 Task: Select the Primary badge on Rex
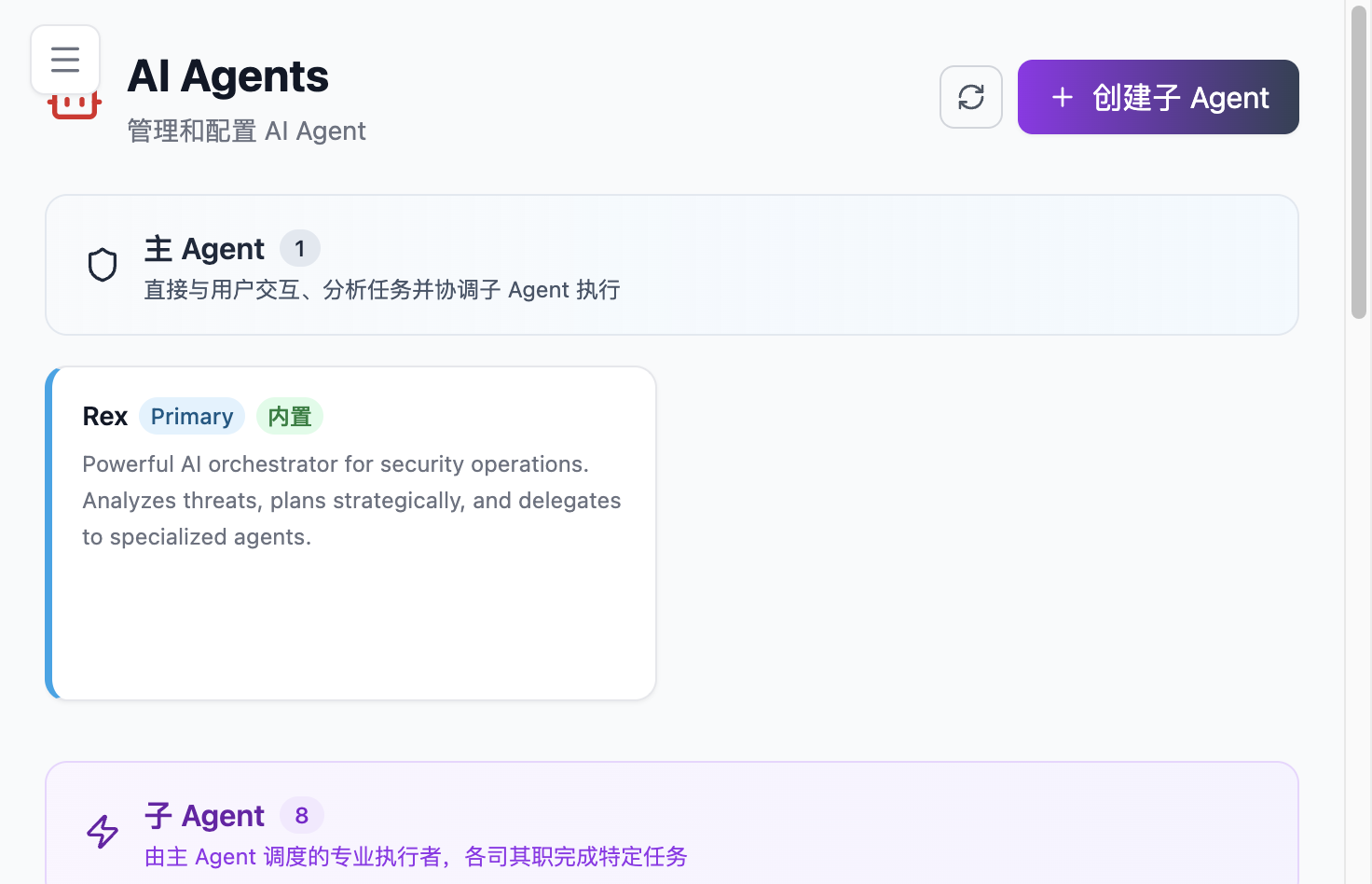point(192,416)
